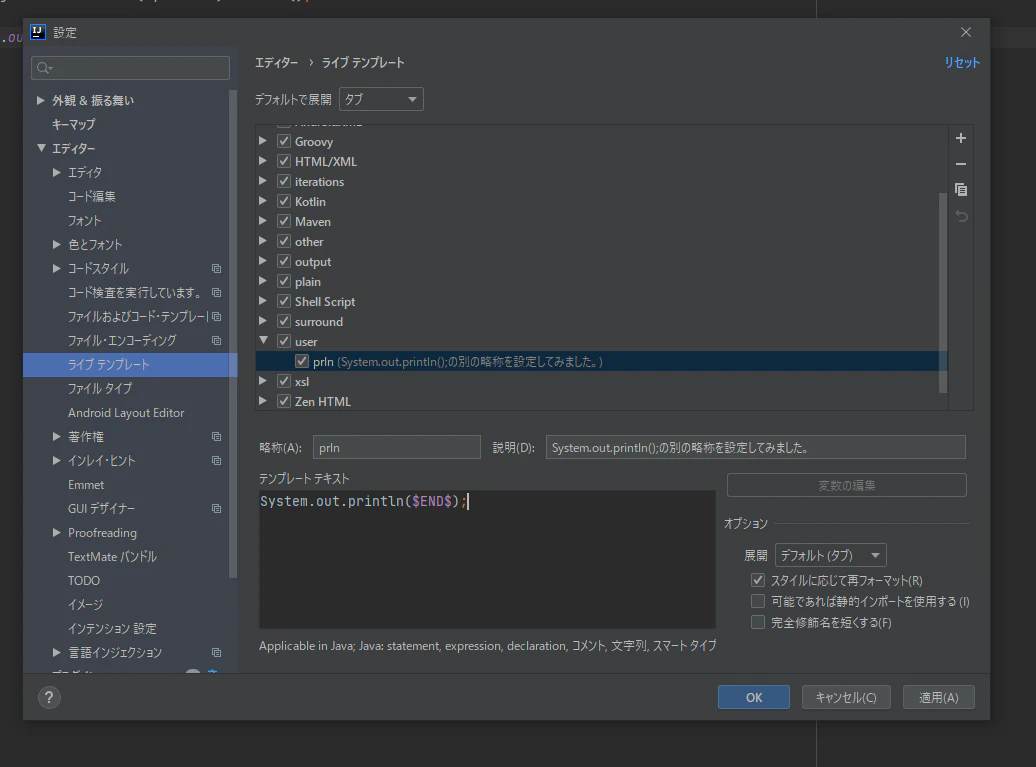Toggle スタイルに応じて再フォーマット checkbox
The height and width of the screenshot is (767, 1036).
coord(758,580)
